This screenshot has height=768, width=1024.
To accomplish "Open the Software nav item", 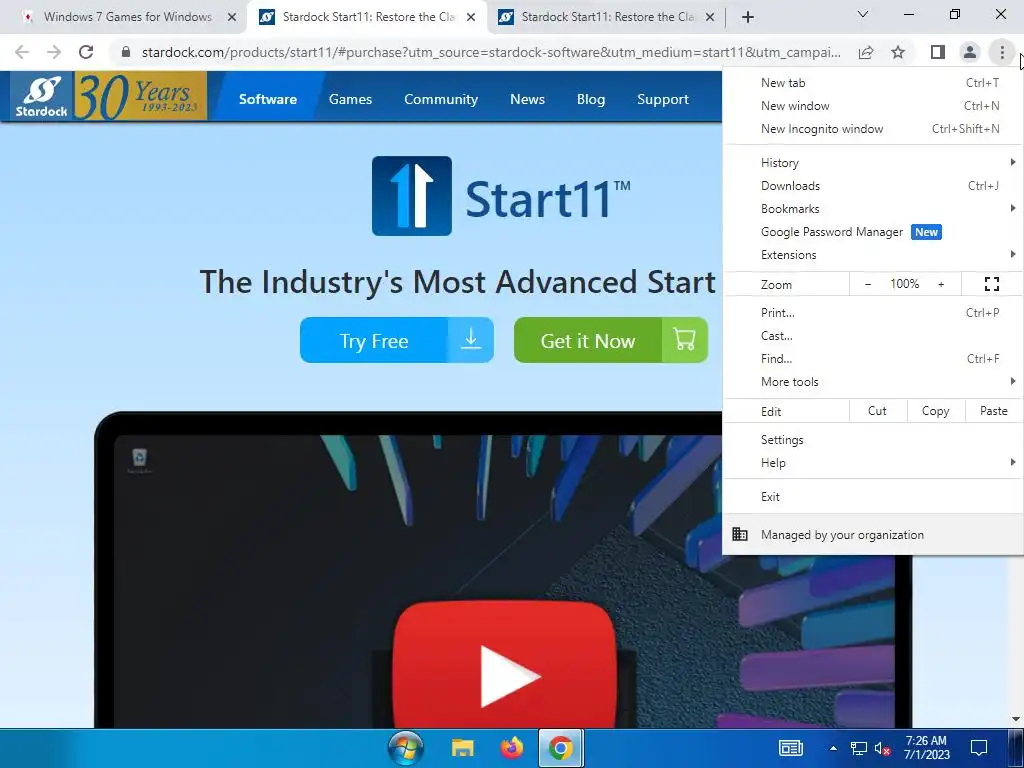I will (268, 99).
